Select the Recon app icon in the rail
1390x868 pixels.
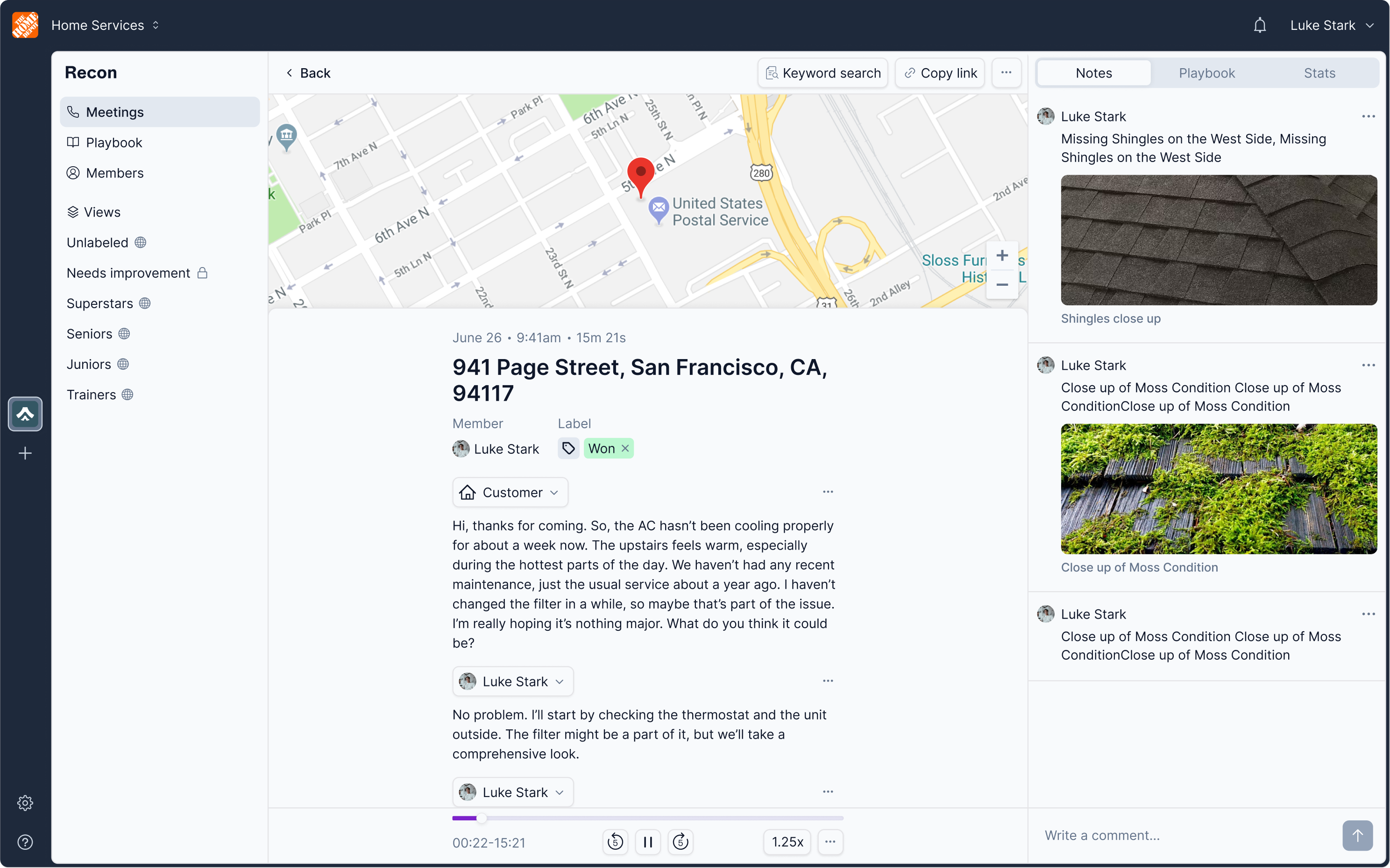coord(25,413)
